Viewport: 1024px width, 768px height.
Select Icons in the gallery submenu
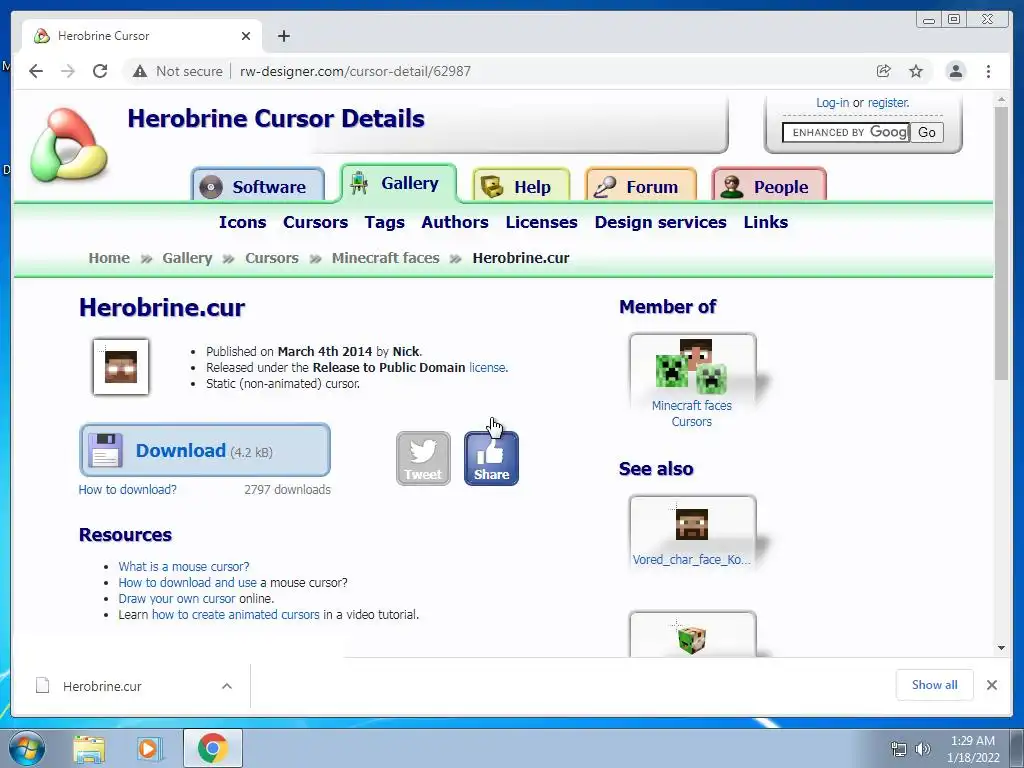click(242, 222)
